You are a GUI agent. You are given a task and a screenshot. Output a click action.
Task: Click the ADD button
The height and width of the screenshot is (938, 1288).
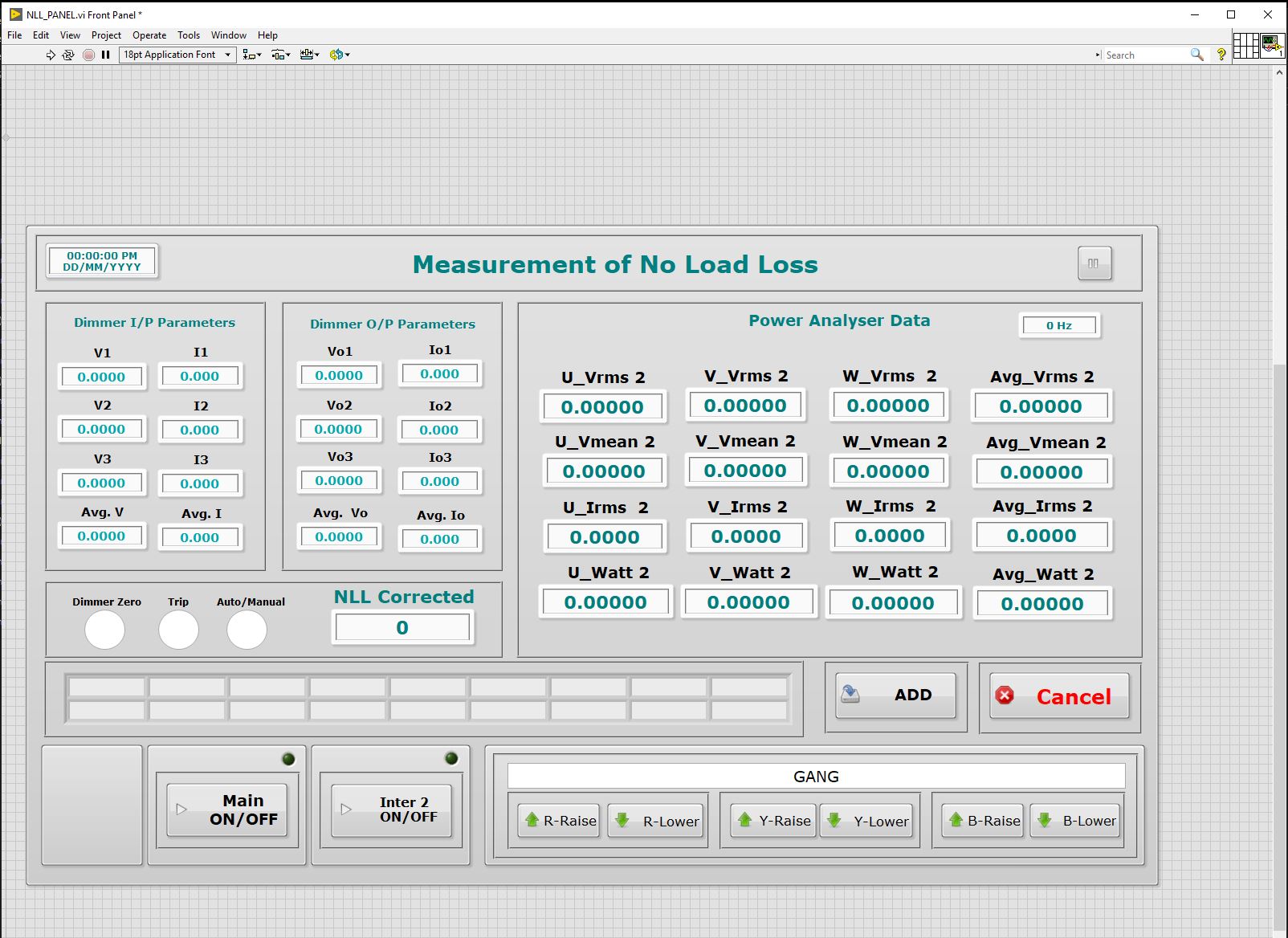coord(895,695)
